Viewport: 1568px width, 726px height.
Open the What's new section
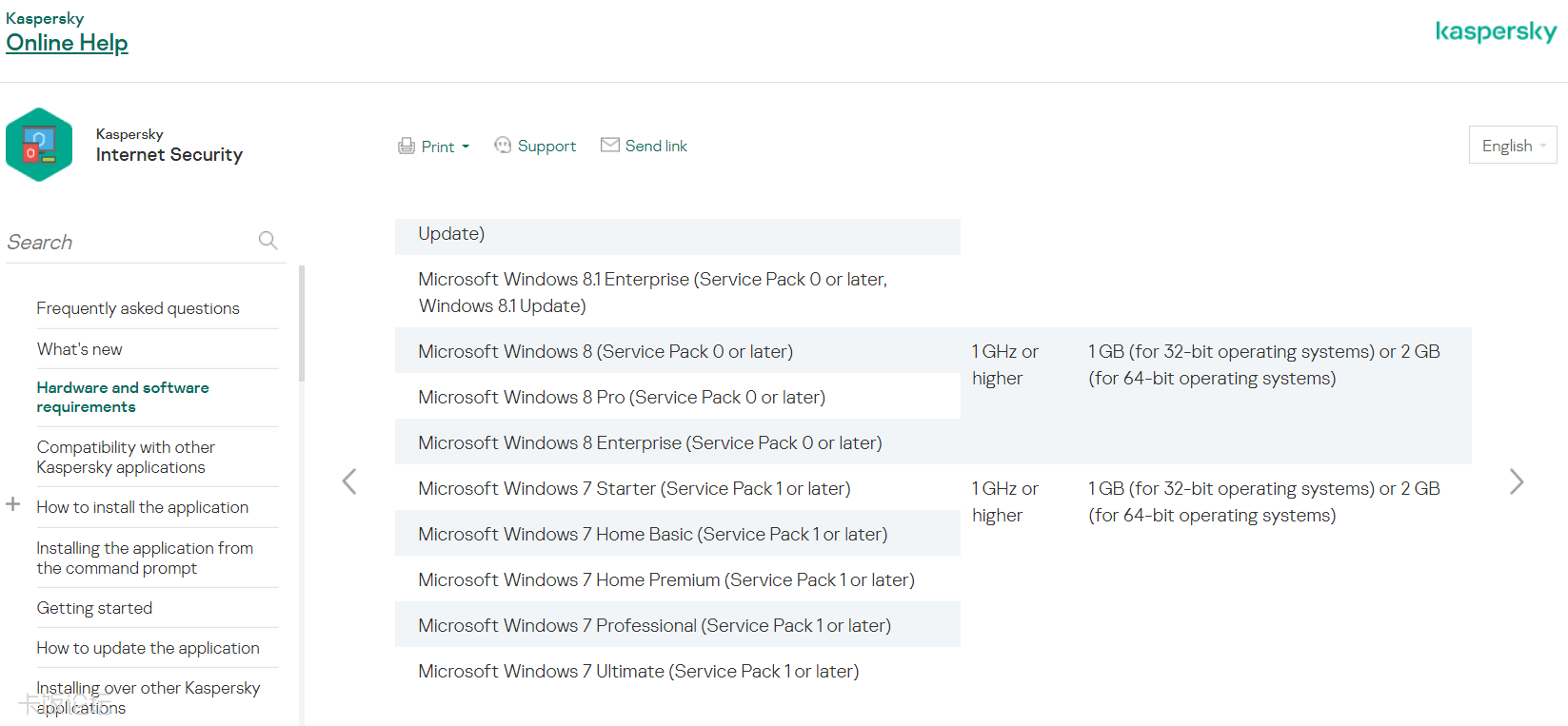pyautogui.click(x=80, y=349)
